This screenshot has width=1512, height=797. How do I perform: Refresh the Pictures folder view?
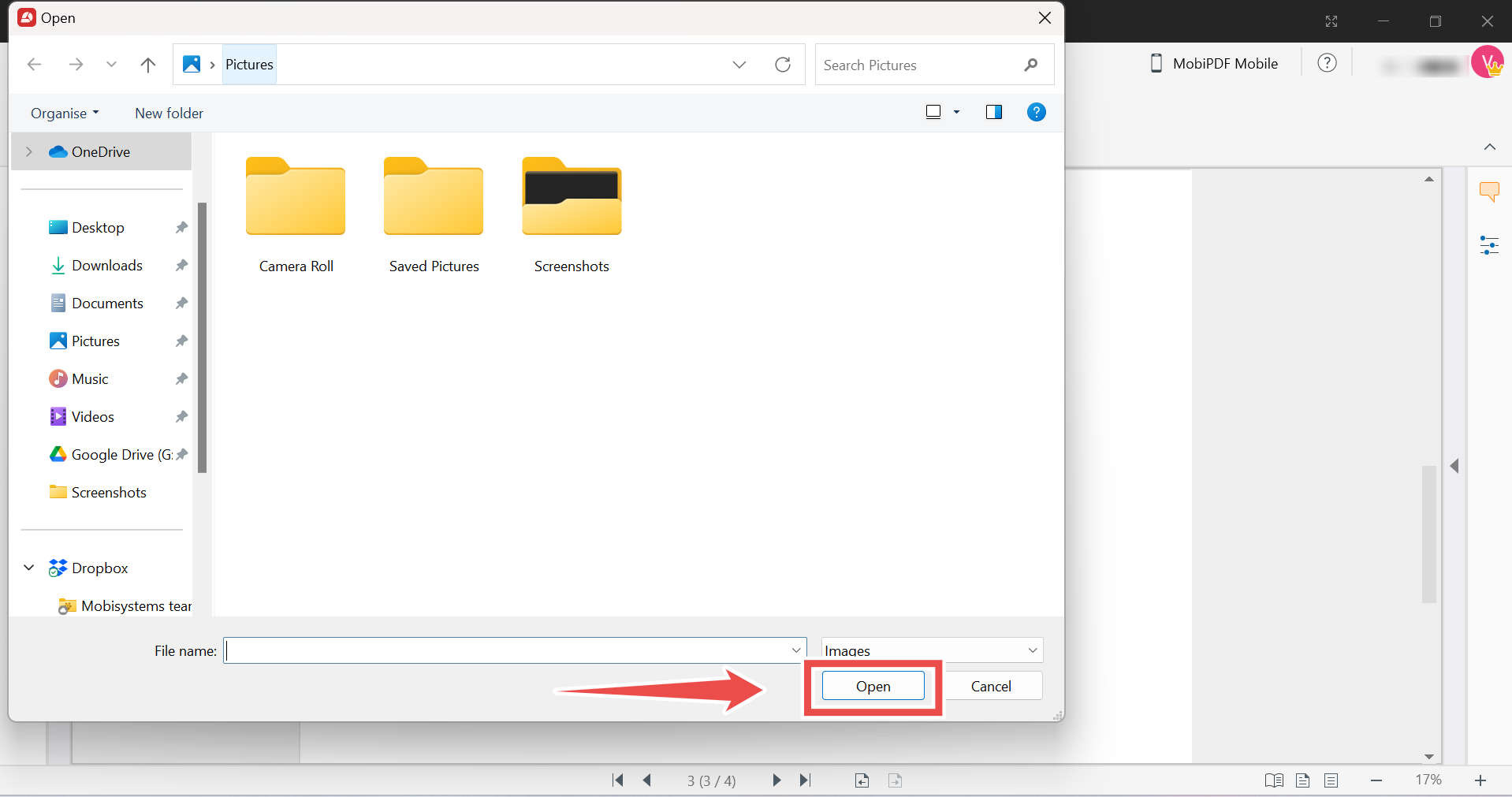click(783, 65)
